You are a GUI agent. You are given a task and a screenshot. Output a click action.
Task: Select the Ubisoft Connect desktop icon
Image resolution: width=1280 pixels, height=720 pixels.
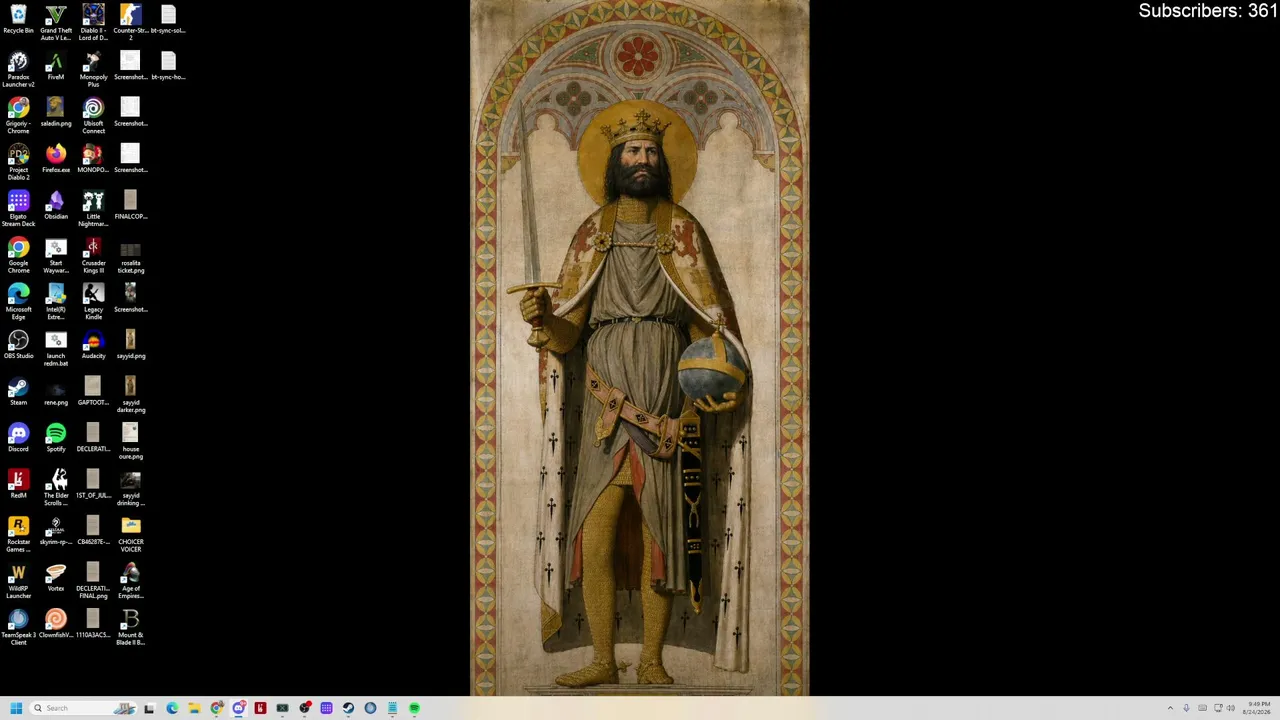click(93, 115)
